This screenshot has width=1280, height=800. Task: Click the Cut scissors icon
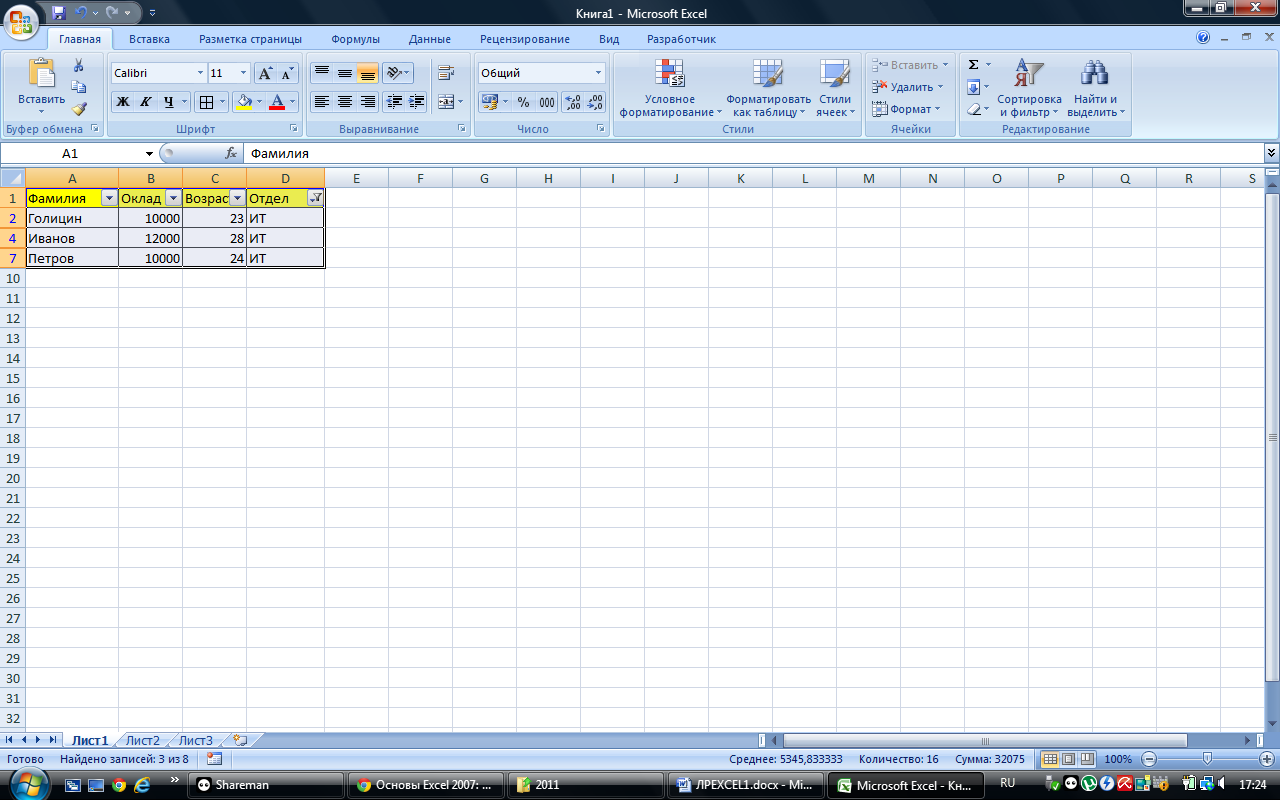(79, 65)
